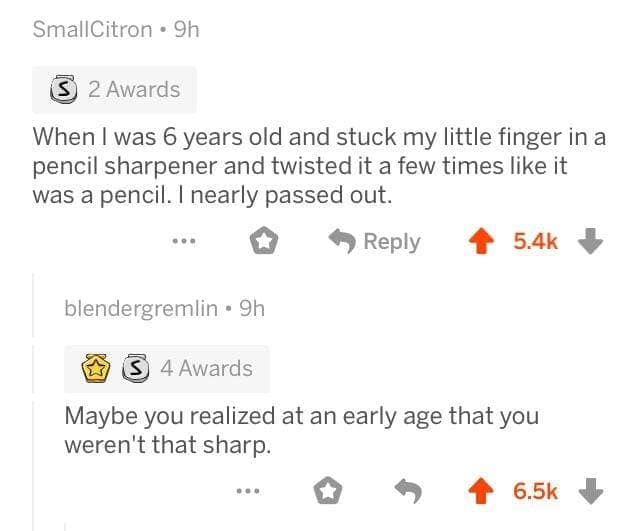Open more options on blendergremlin's reply
Screen dimensions: 620x531
[x=246, y=491]
